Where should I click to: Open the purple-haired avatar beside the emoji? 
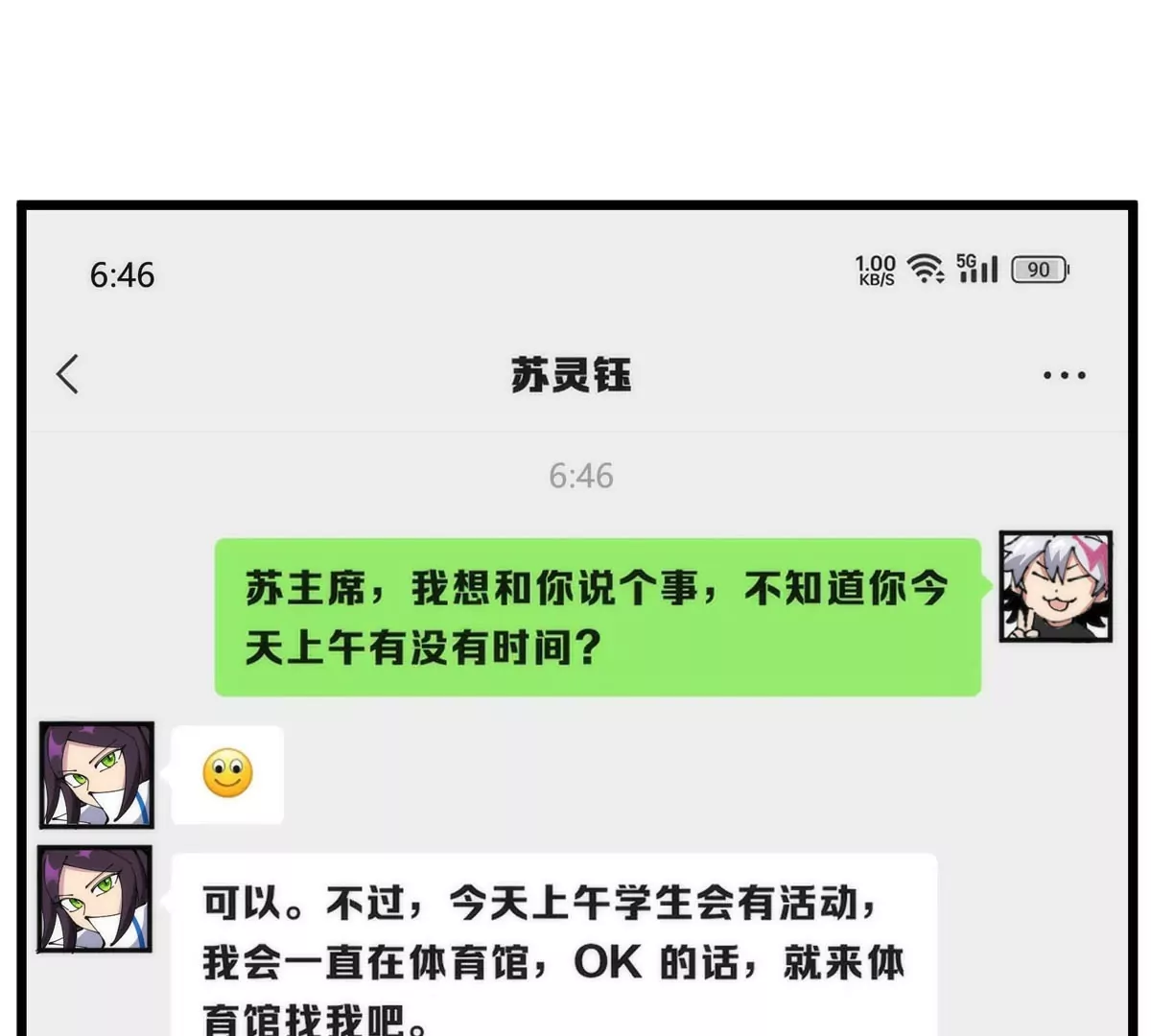(x=96, y=775)
